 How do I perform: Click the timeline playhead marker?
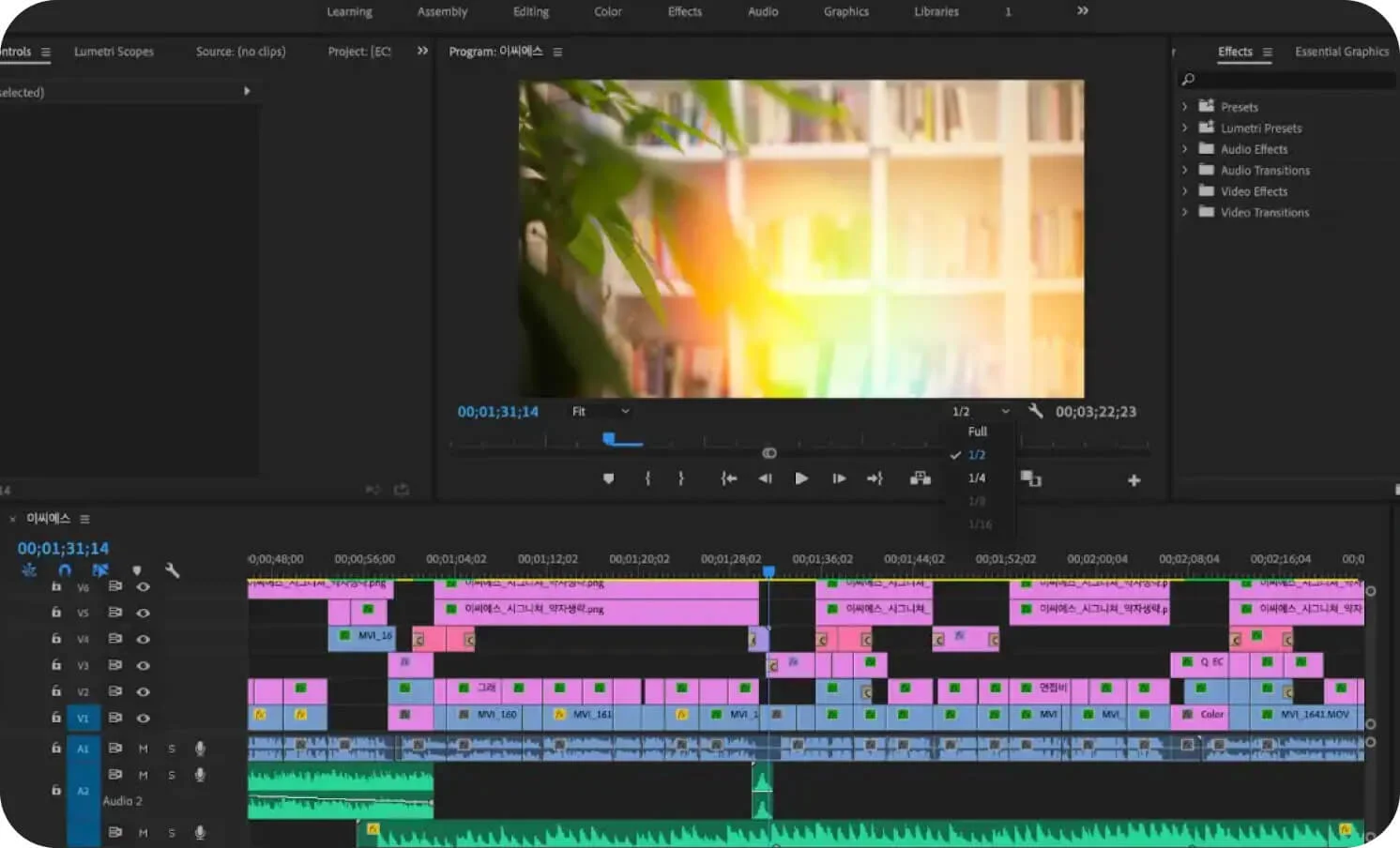[x=768, y=570]
